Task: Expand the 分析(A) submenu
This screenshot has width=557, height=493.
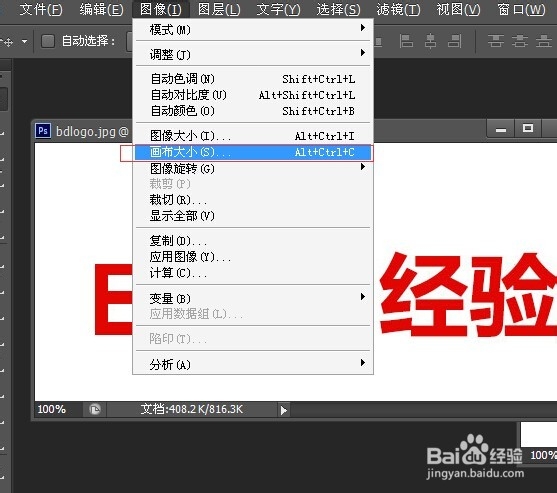Action: [253, 364]
